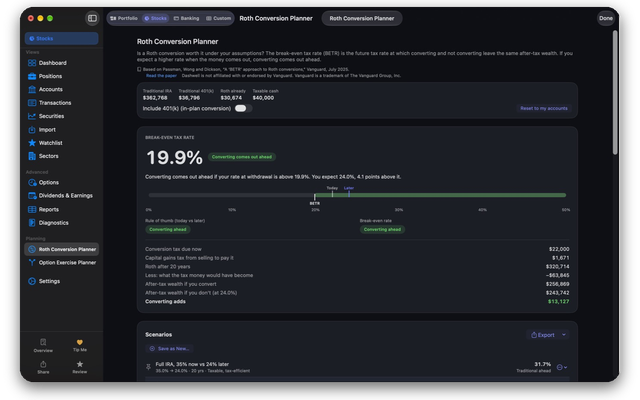Click Reset to my accounts

point(544,108)
